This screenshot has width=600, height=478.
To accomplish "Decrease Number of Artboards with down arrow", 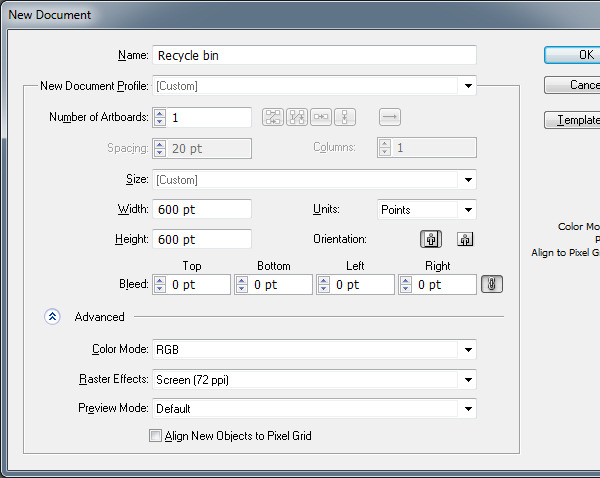I will point(160,122).
